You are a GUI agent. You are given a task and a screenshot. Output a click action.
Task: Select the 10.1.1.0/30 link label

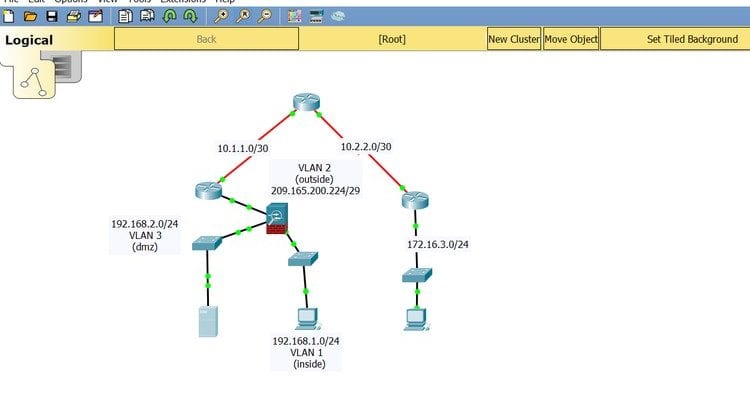click(x=243, y=149)
